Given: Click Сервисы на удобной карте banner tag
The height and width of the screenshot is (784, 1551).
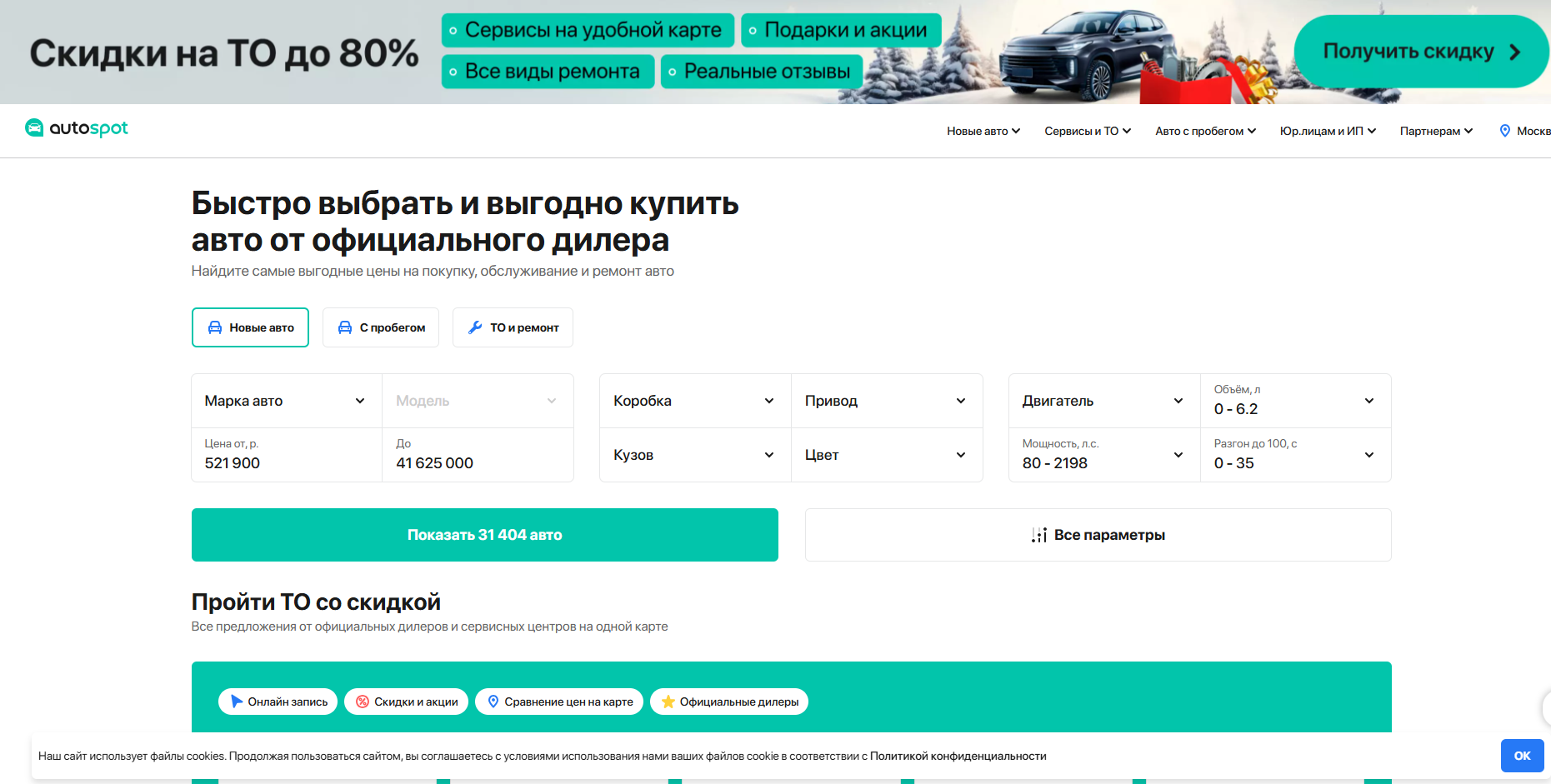Looking at the screenshot, I should pos(588,30).
